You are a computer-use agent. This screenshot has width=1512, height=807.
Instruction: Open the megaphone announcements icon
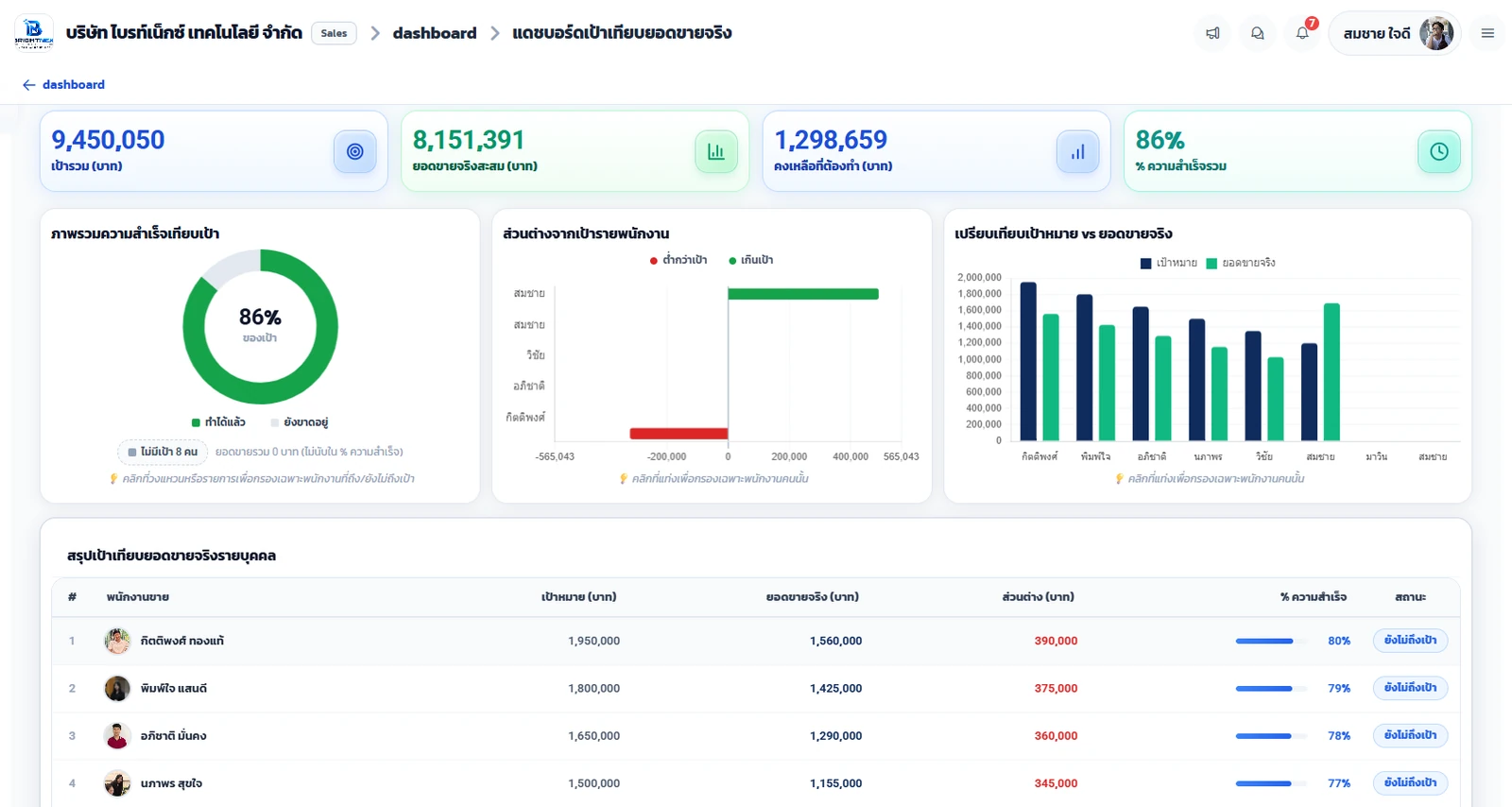pyautogui.click(x=1212, y=33)
